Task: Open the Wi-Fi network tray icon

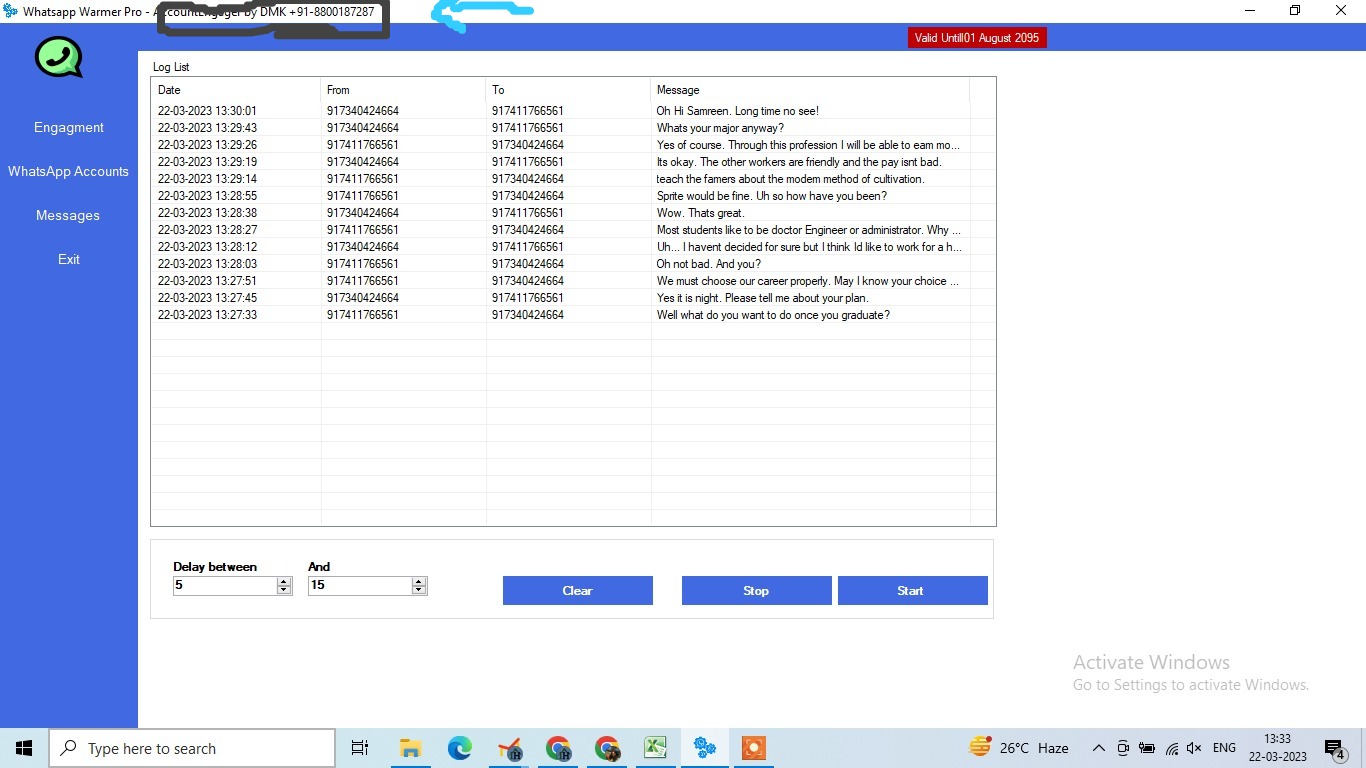Action: coord(1171,748)
